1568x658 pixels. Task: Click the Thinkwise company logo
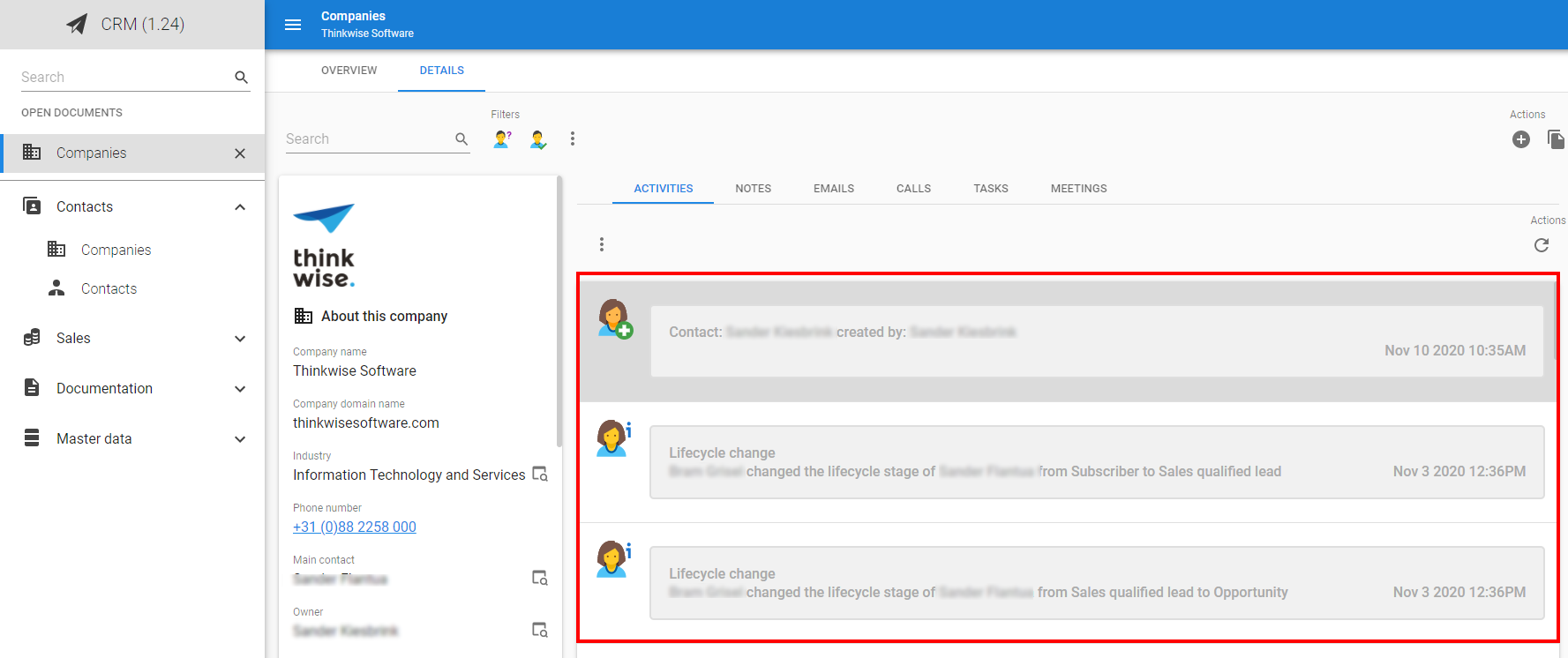pyautogui.click(x=324, y=245)
